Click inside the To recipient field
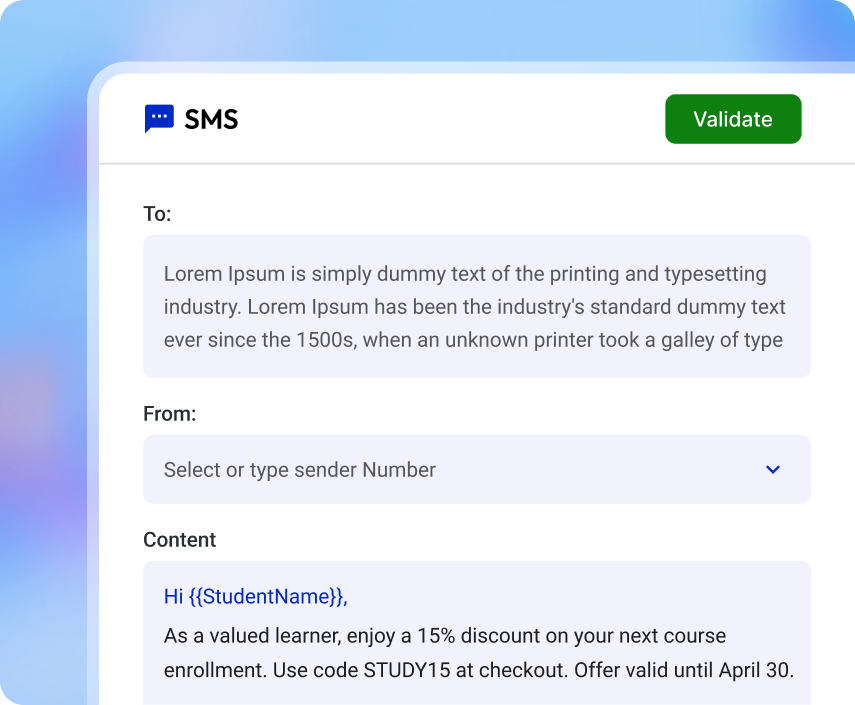855x705 pixels. [477, 306]
